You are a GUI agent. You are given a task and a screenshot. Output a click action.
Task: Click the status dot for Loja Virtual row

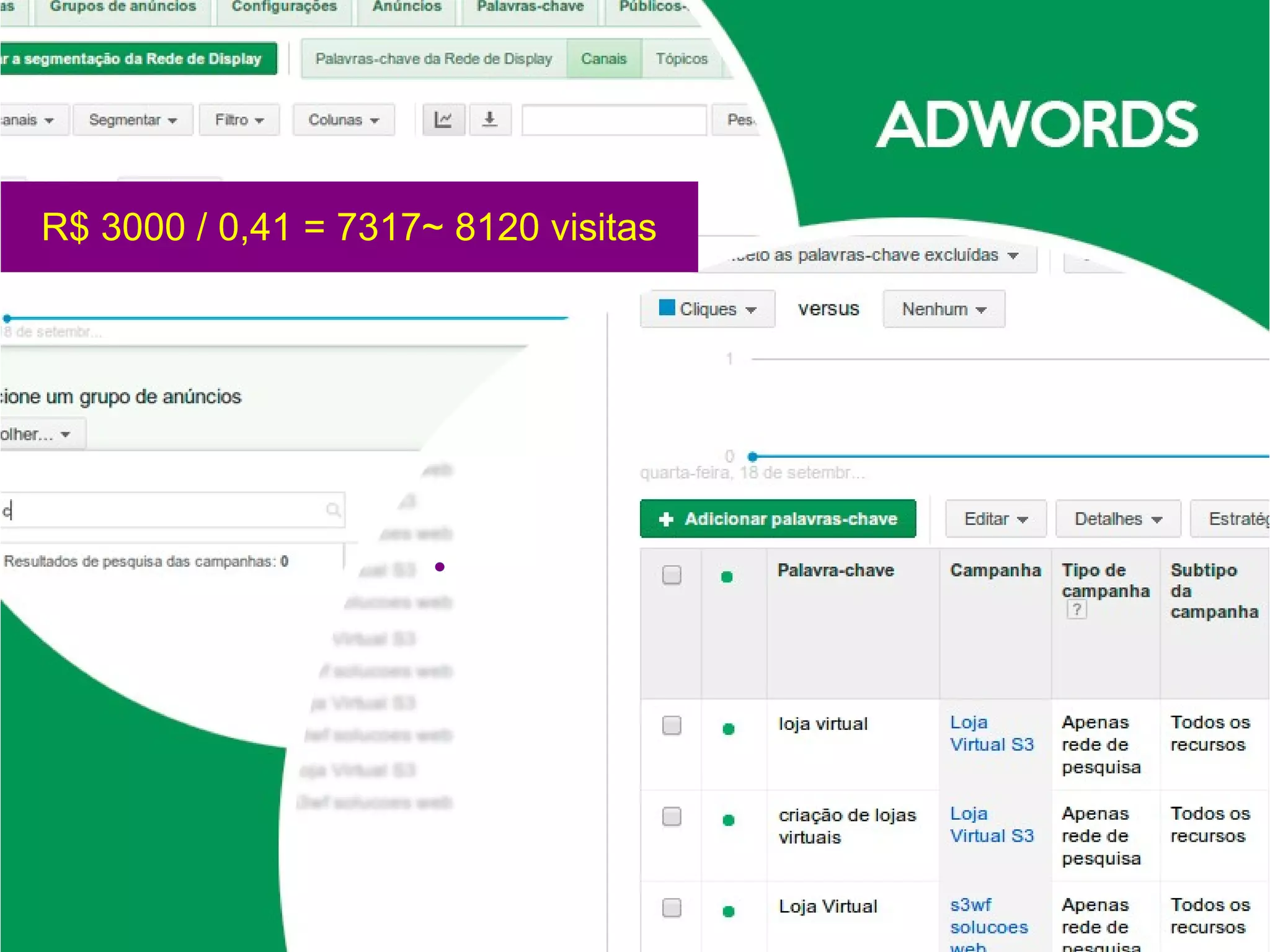[x=729, y=911]
